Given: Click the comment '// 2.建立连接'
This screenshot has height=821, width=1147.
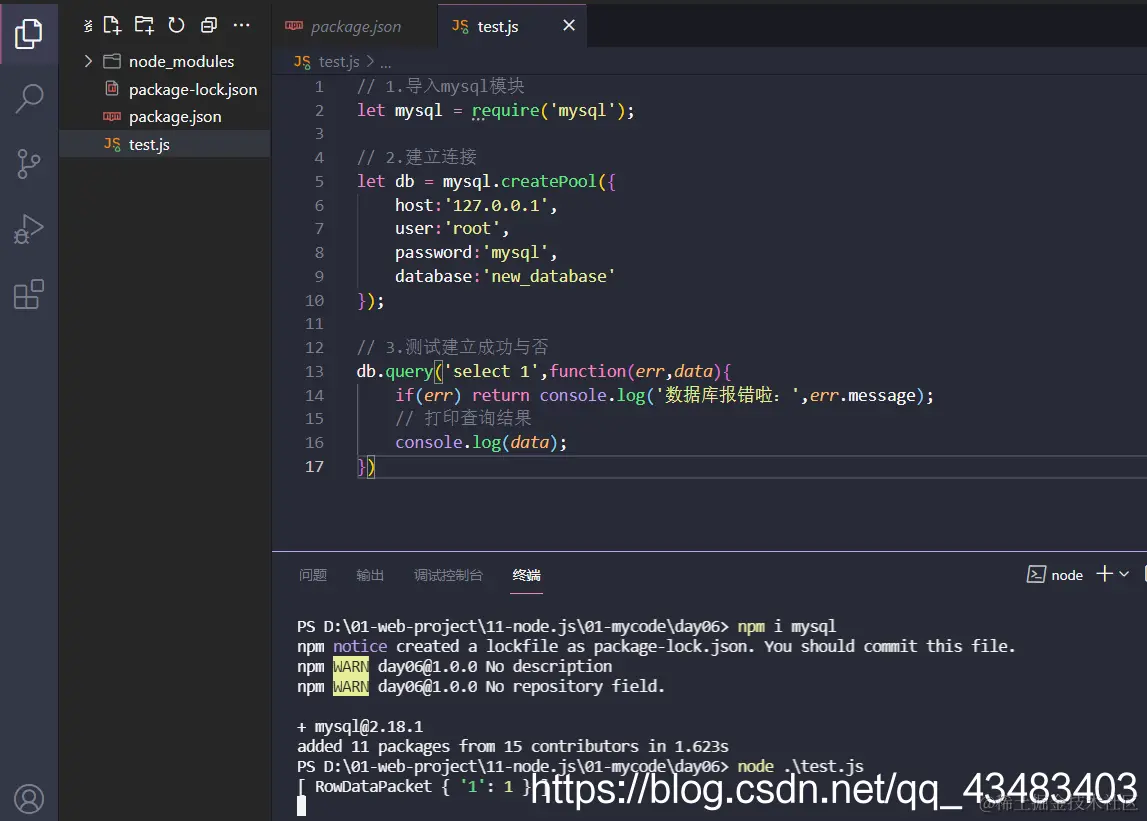Looking at the screenshot, I should pos(416,157).
